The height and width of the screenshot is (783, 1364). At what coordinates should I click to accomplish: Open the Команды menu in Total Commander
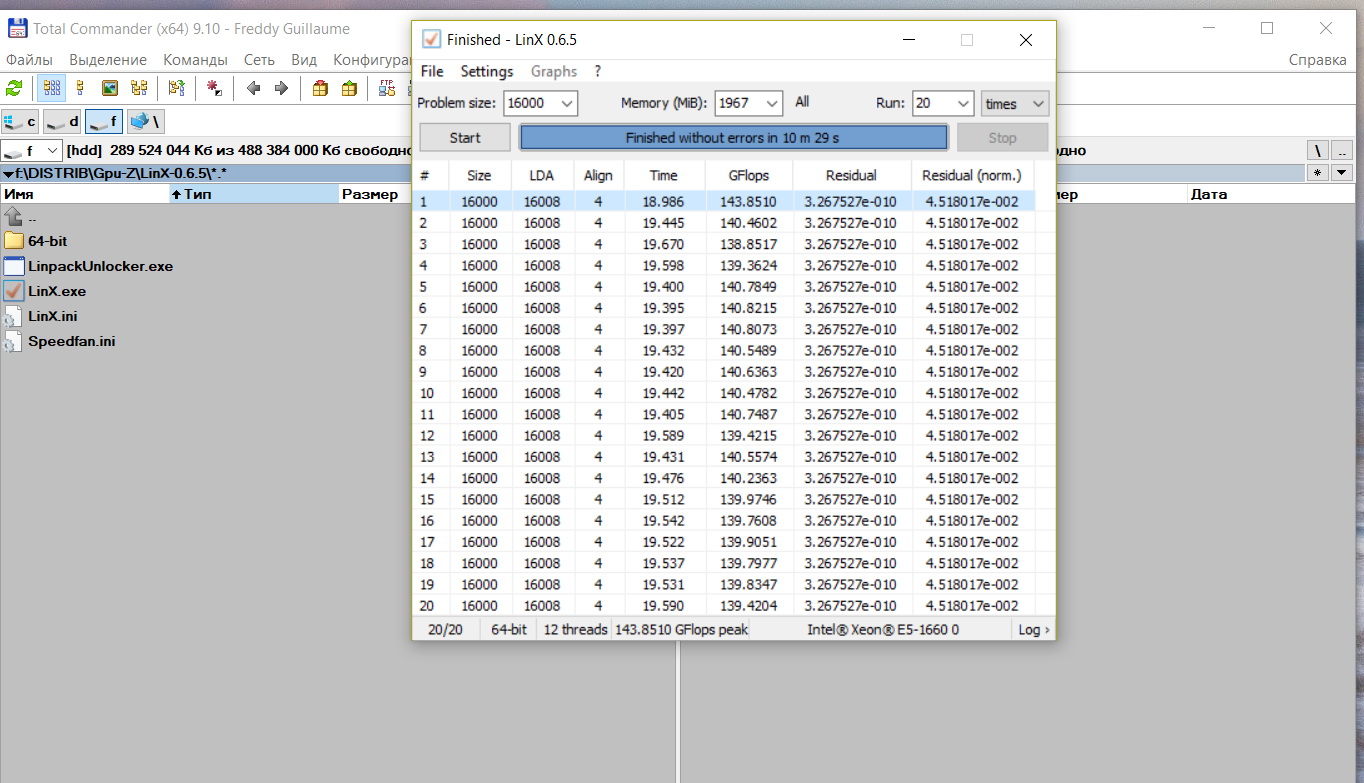coord(195,60)
